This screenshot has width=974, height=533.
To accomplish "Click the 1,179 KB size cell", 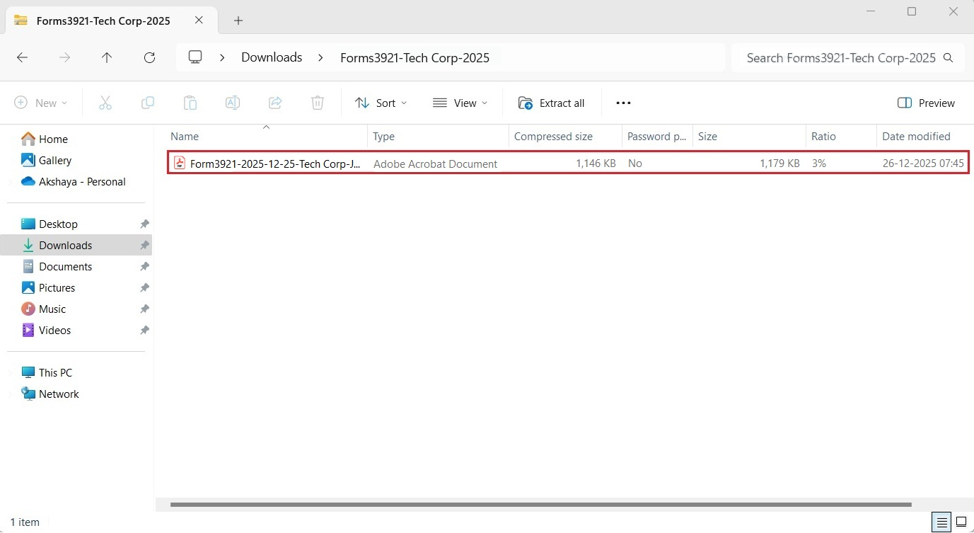I will coord(780,163).
